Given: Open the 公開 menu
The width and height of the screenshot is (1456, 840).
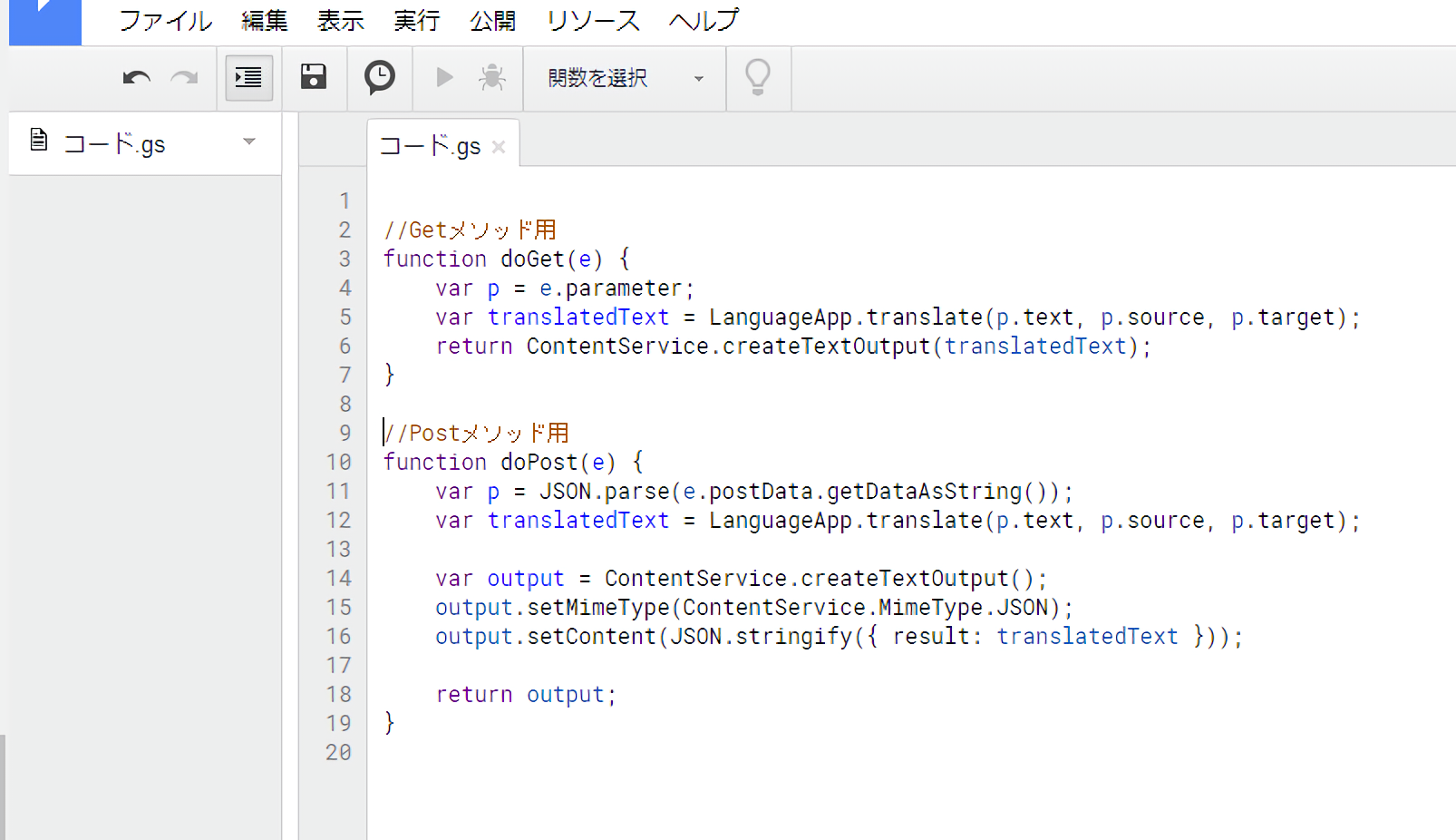Looking at the screenshot, I should point(493,21).
